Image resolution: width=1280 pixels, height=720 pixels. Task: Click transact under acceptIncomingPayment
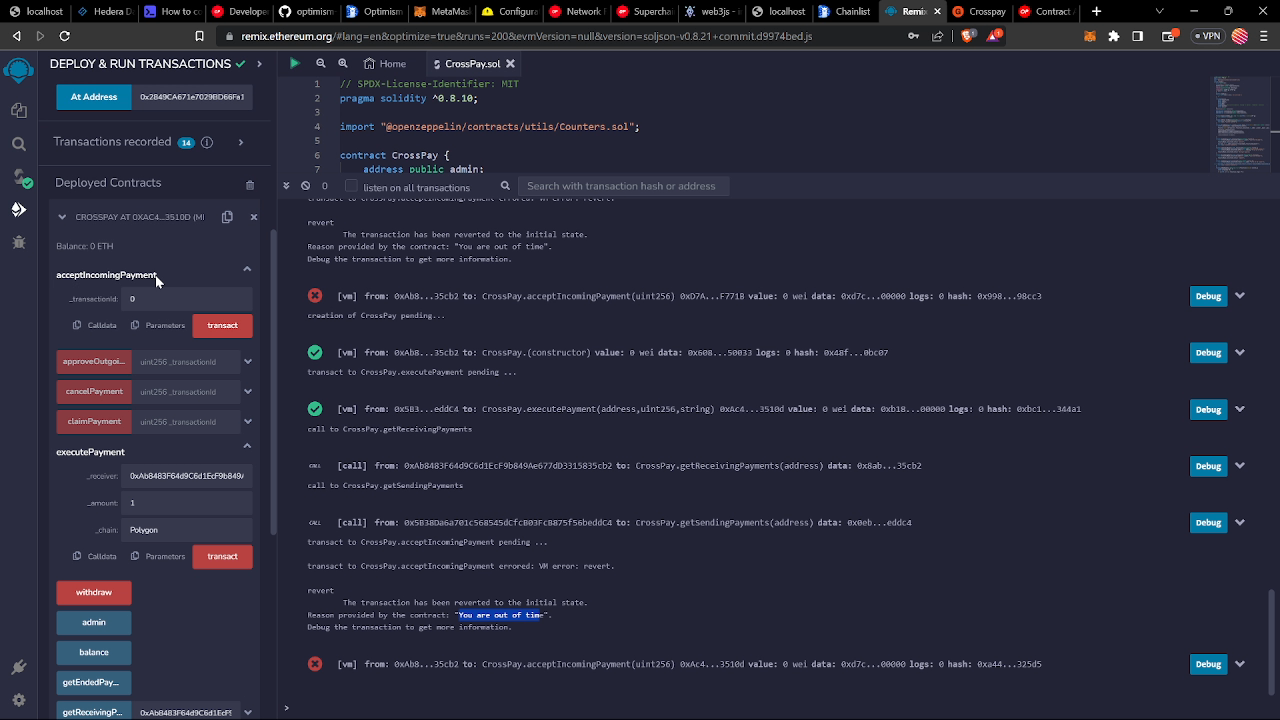222,325
